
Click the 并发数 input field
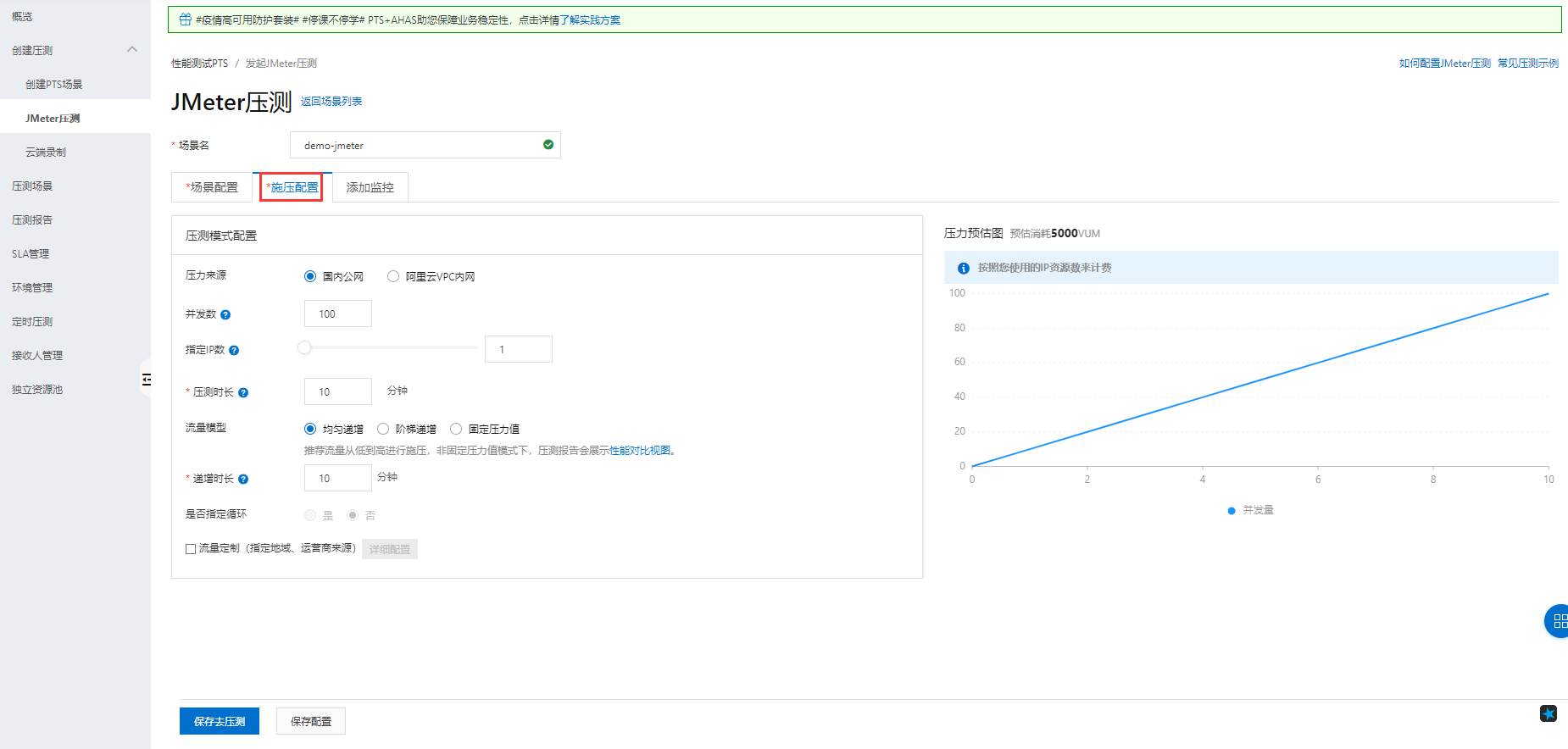tap(337, 313)
